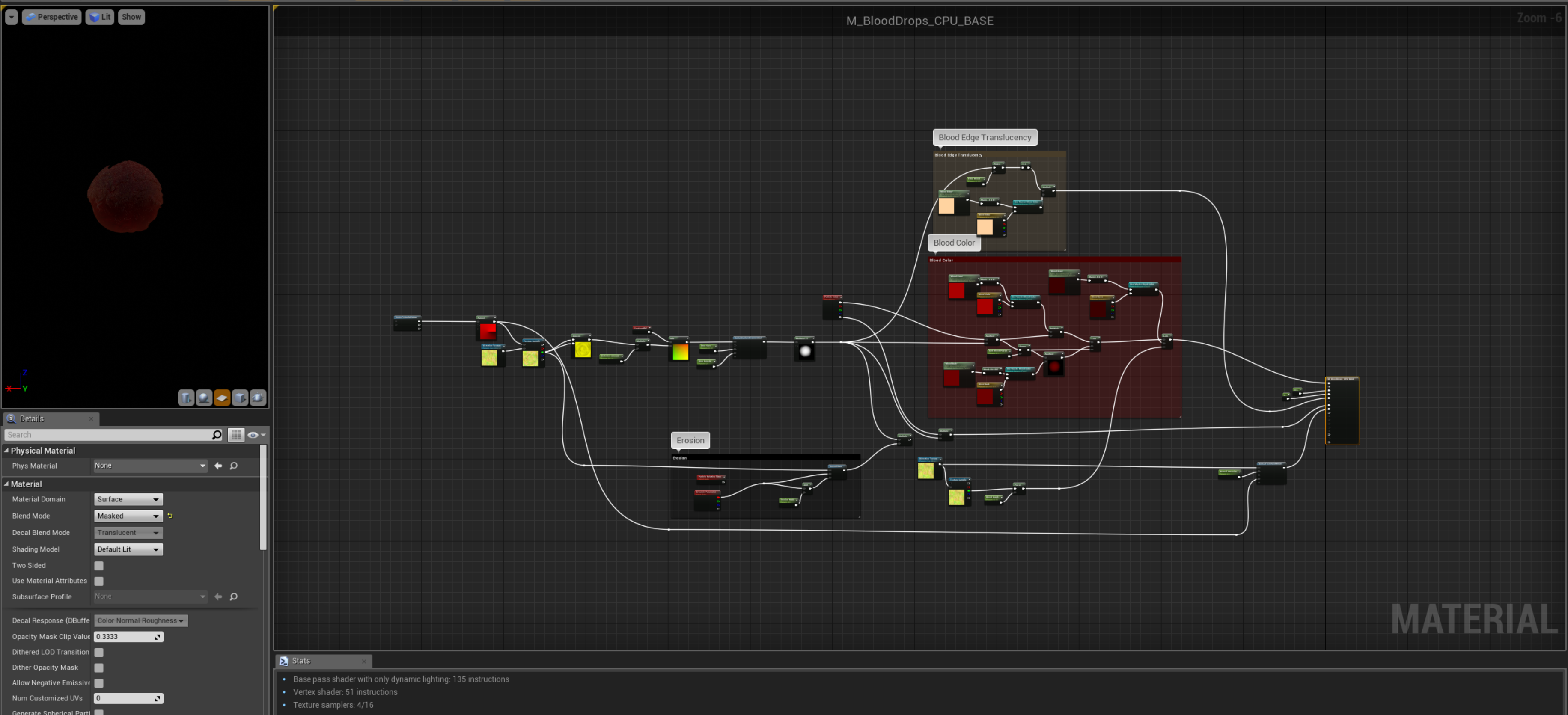
Task: Set preview mesh to plane primitive
Action: [222, 398]
